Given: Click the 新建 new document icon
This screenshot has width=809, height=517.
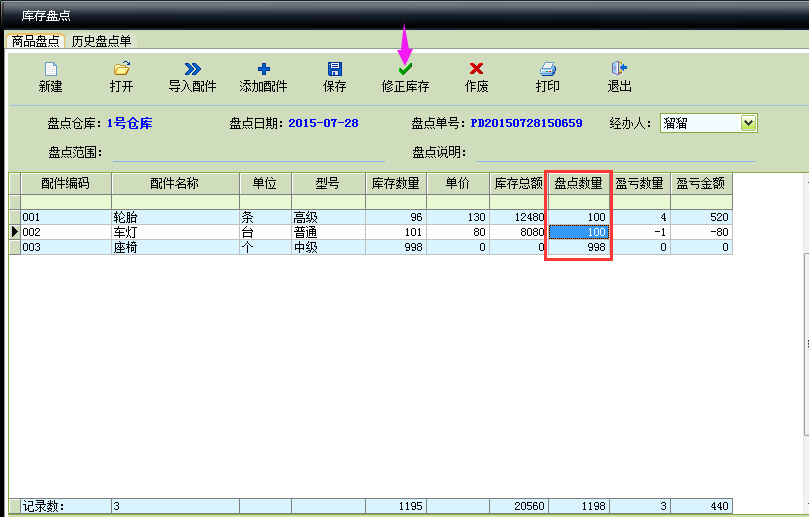Looking at the screenshot, I should click(x=51, y=69).
